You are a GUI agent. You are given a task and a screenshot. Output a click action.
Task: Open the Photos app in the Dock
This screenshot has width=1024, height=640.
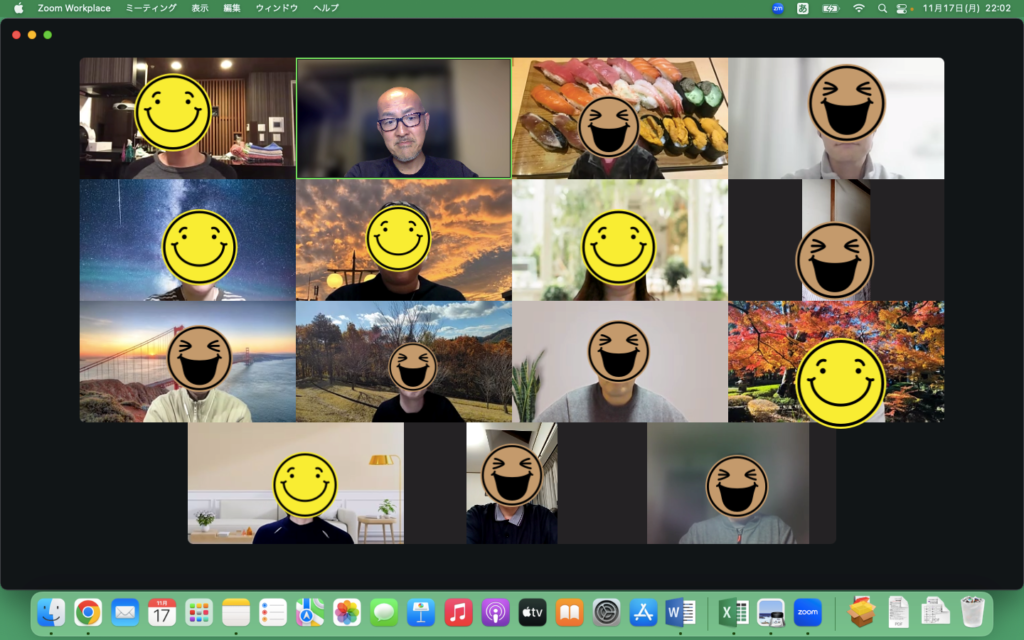click(347, 612)
